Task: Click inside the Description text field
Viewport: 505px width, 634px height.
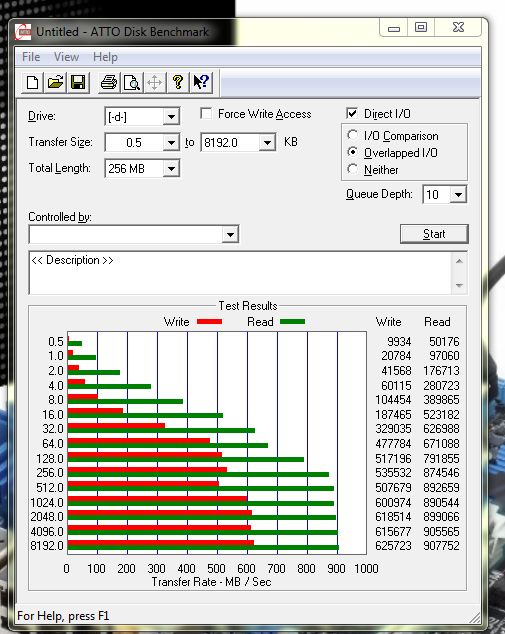Action: [x=241, y=273]
